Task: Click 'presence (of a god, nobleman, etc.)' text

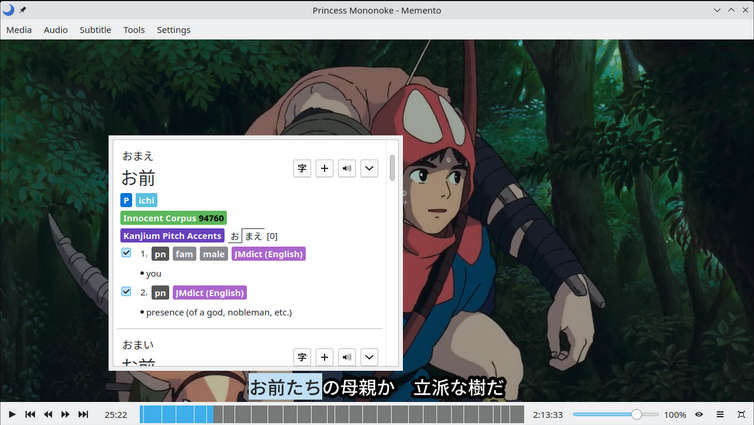Action: click(x=219, y=312)
